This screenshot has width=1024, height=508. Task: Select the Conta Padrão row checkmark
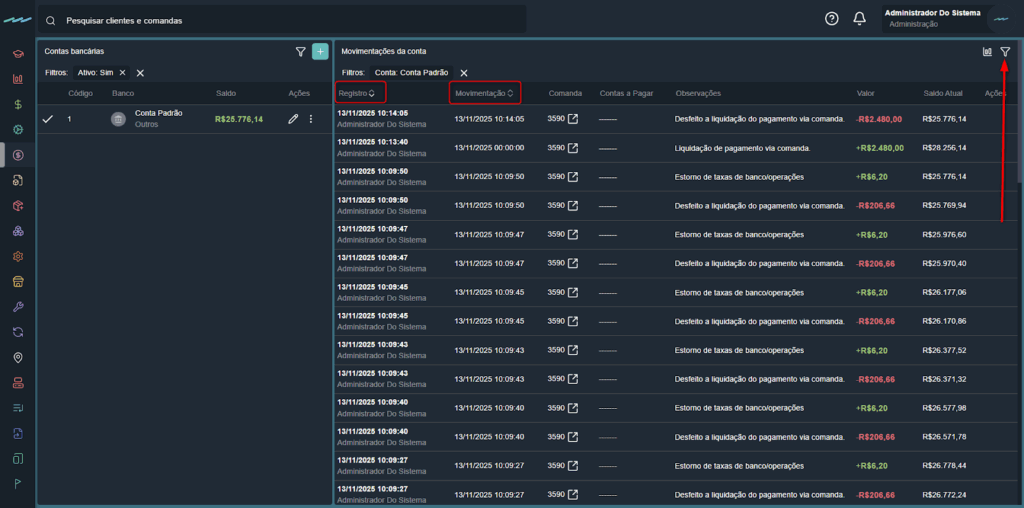[47, 119]
